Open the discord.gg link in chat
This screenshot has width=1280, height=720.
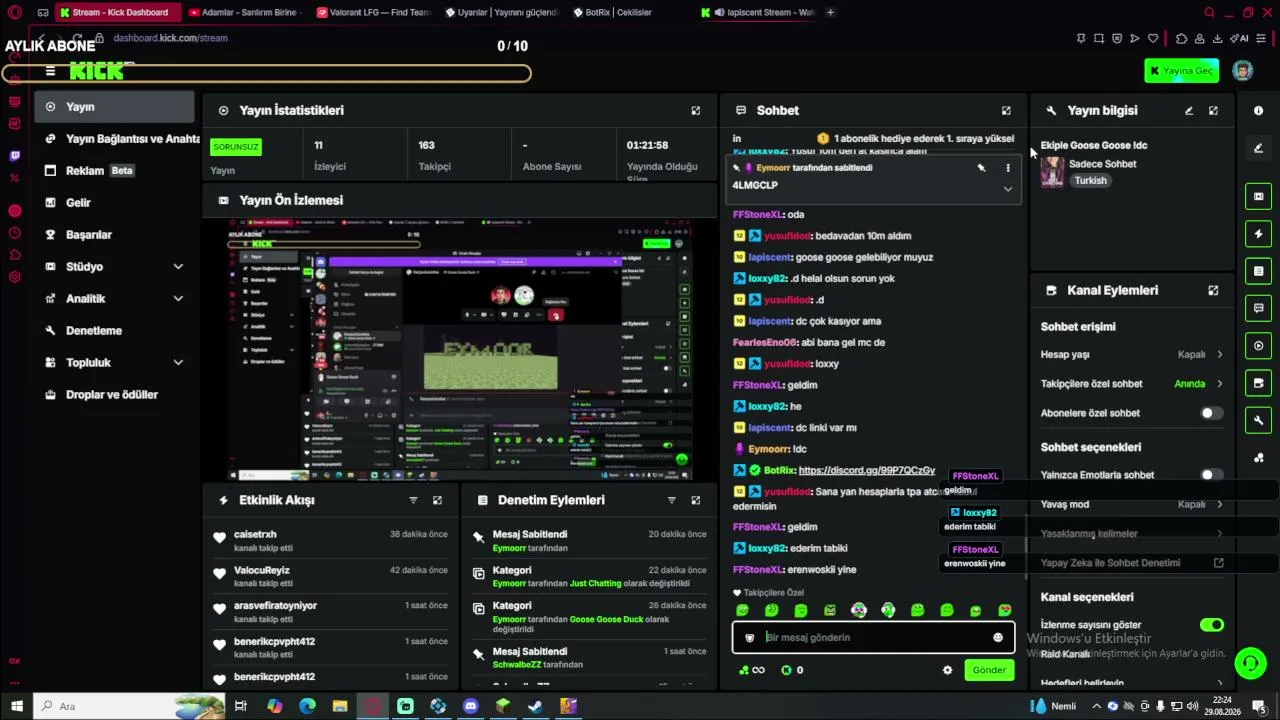tap(867, 470)
